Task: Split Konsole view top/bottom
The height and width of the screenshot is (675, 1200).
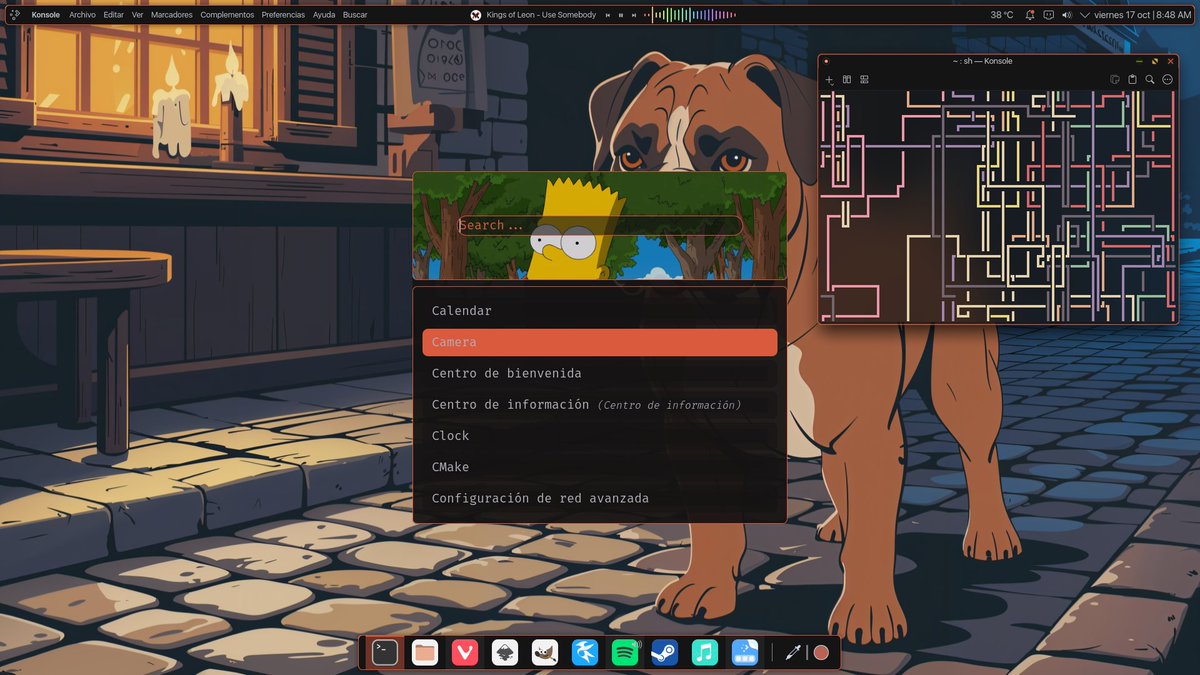Action: tap(865, 79)
